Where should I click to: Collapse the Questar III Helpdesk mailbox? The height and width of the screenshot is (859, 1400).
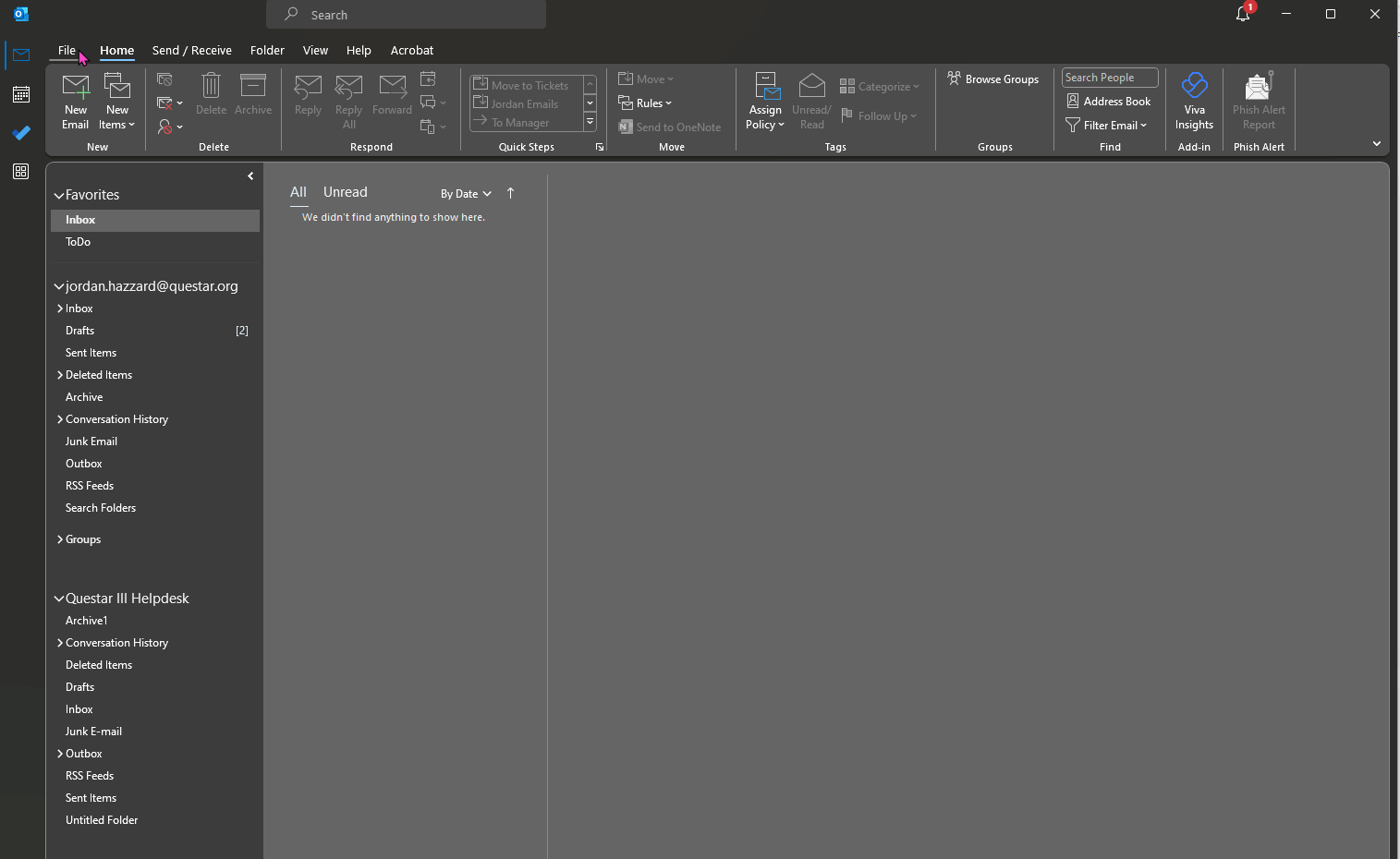(59, 599)
